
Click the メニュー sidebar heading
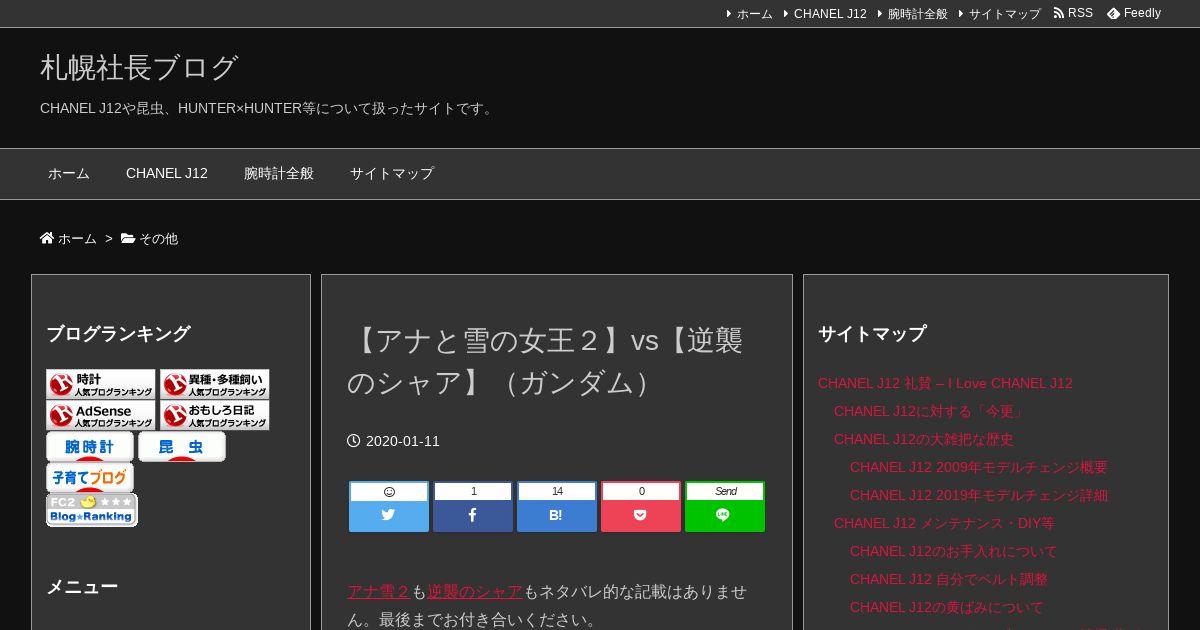coord(82,587)
